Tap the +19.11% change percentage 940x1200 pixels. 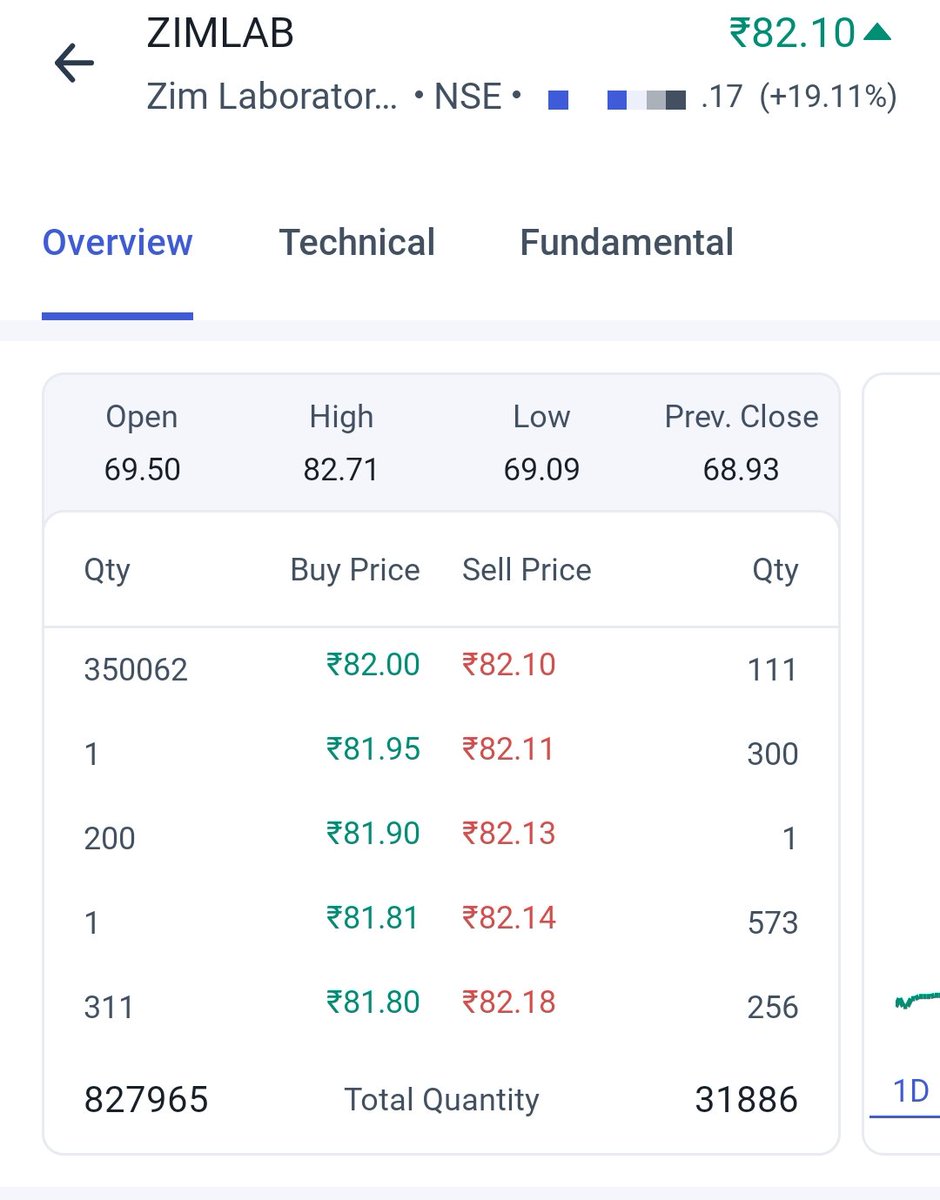pos(828,97)
